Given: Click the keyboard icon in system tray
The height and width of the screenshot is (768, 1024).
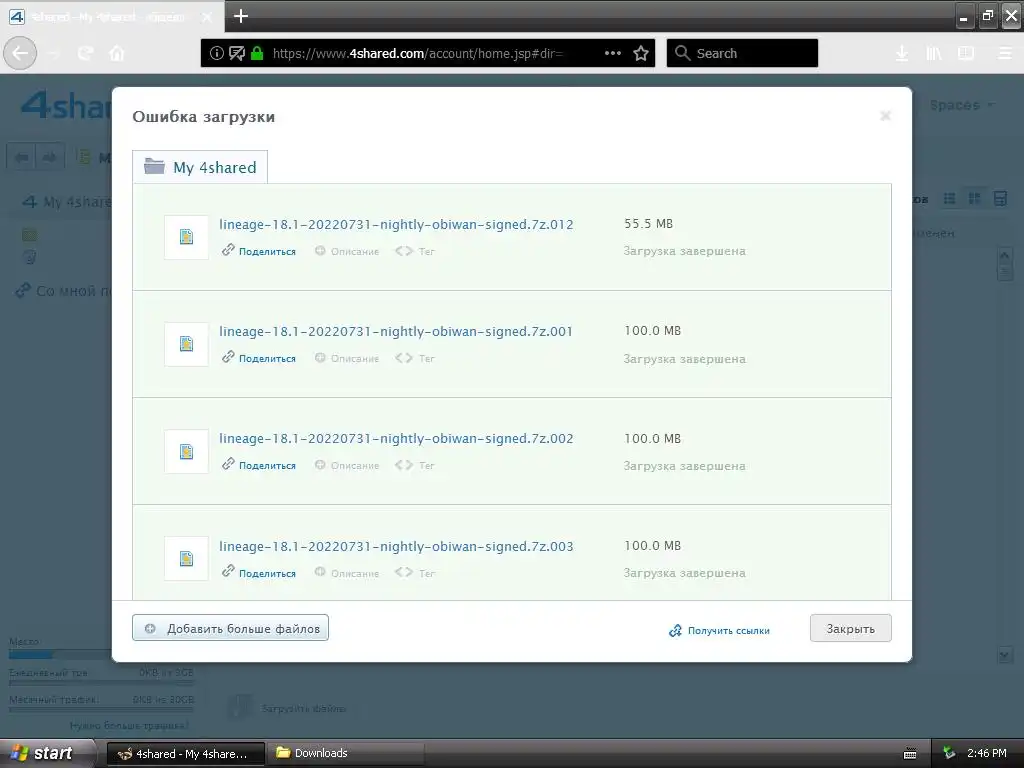Looking at the screenshot, I should click(x=910, y=754).
